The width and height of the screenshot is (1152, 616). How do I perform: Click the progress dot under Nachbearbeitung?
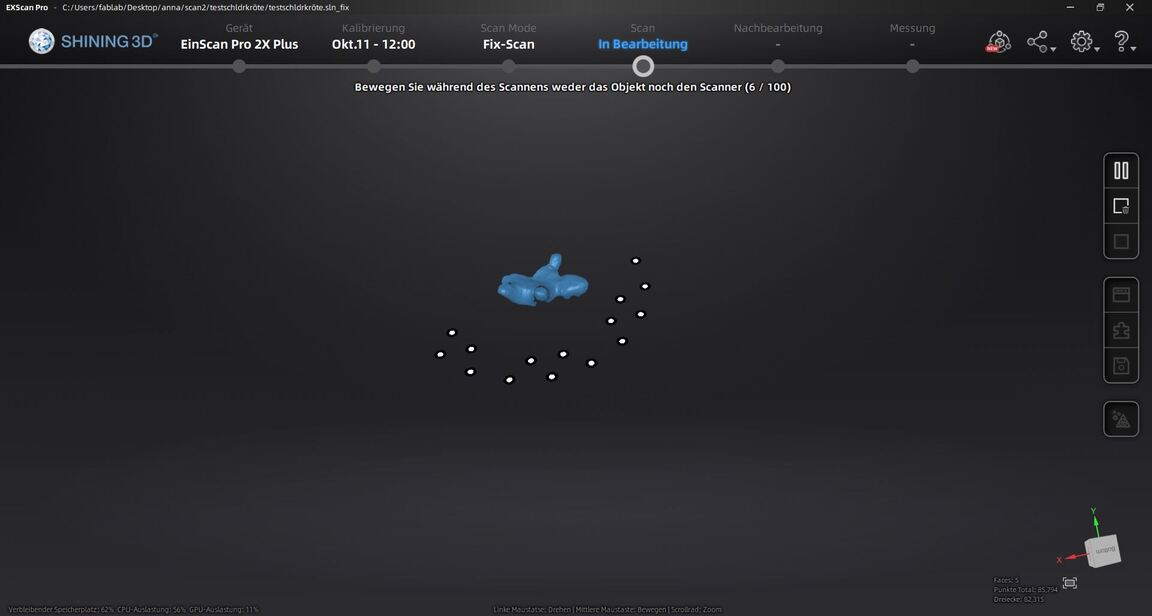[x=778, y=66]
